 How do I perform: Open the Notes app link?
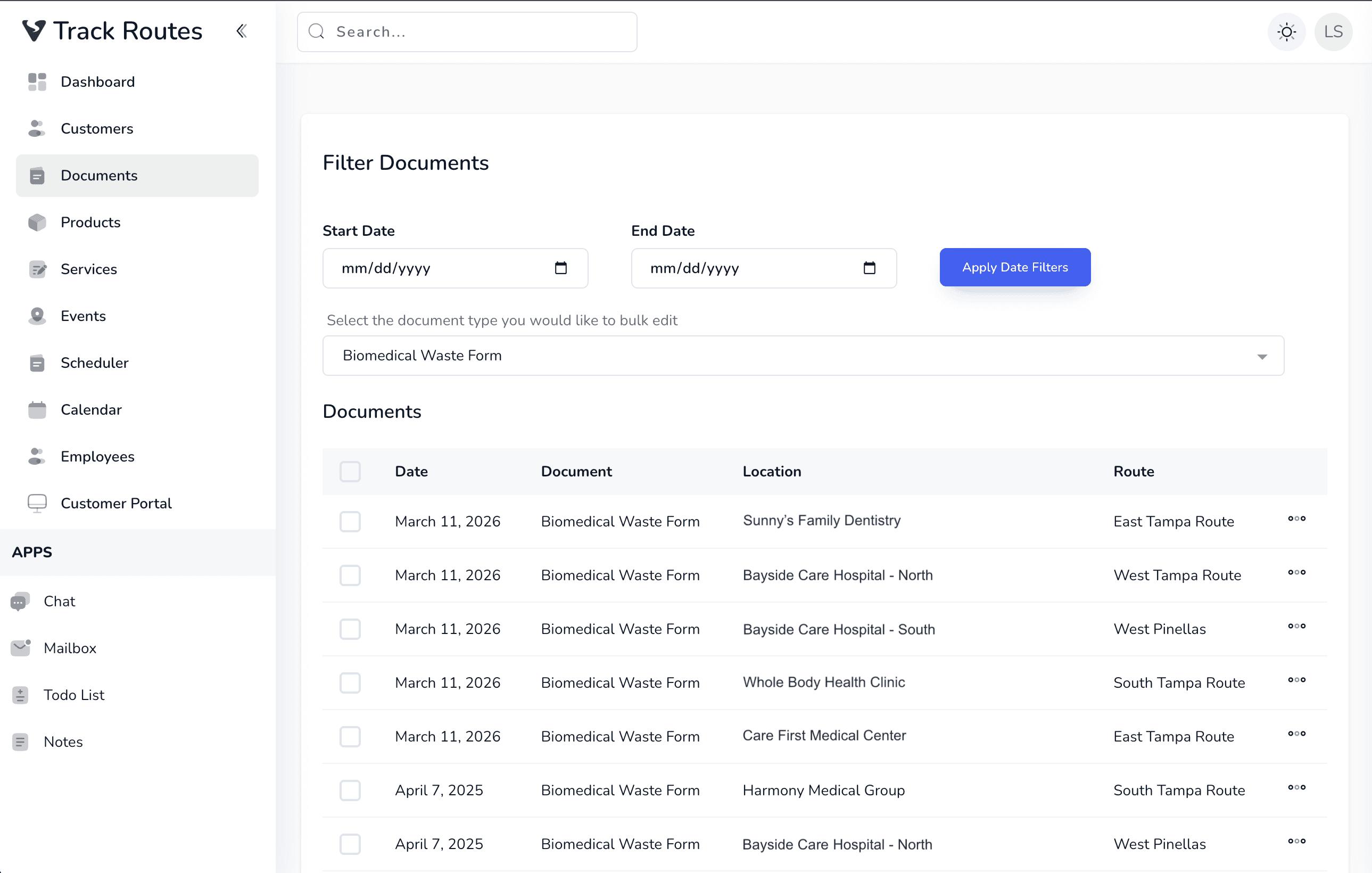coord(63,742)
